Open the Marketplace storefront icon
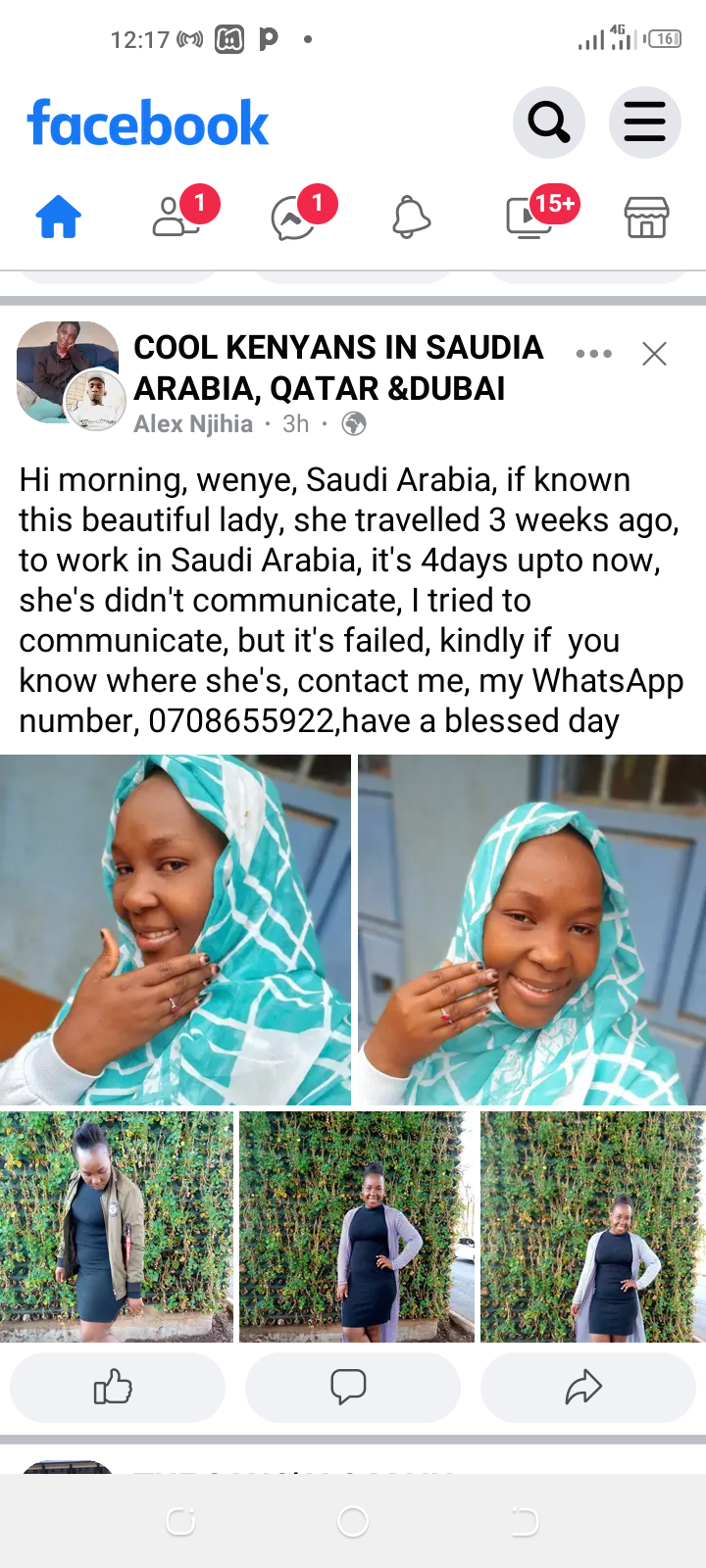This screenshot has width=706, height=1568. coord(647,217)
